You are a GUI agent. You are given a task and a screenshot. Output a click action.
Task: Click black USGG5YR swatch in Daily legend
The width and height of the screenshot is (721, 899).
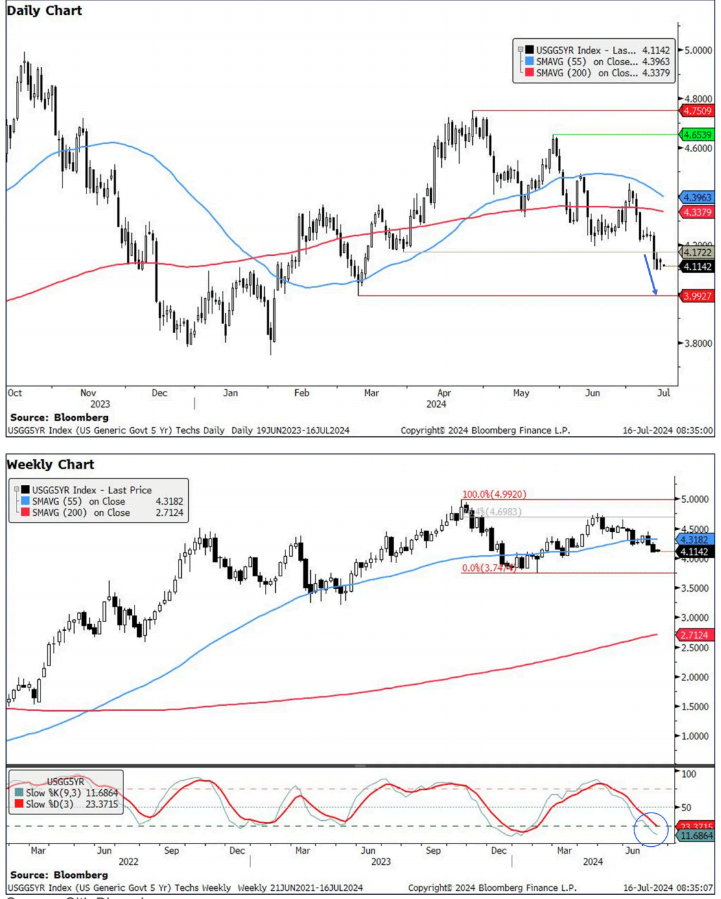pyautogui.click(x=529, y=50)
